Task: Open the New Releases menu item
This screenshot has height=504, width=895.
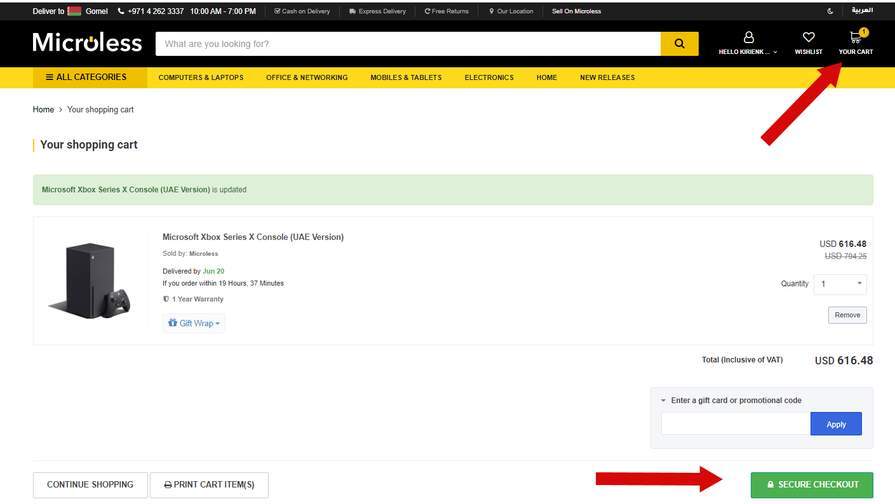Action: coord(607,77)
